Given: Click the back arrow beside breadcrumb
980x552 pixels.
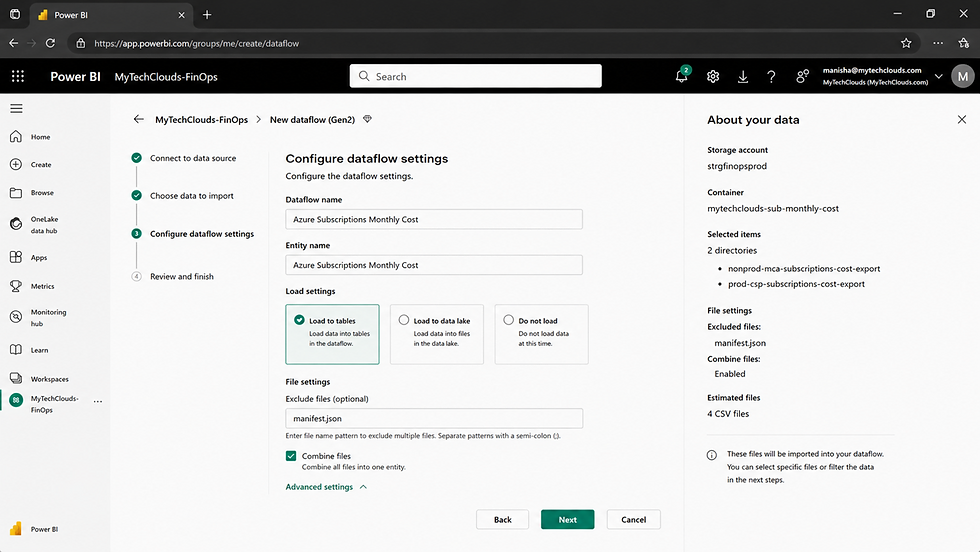Looking at the screenshot, I should click(x=139, y=119).
